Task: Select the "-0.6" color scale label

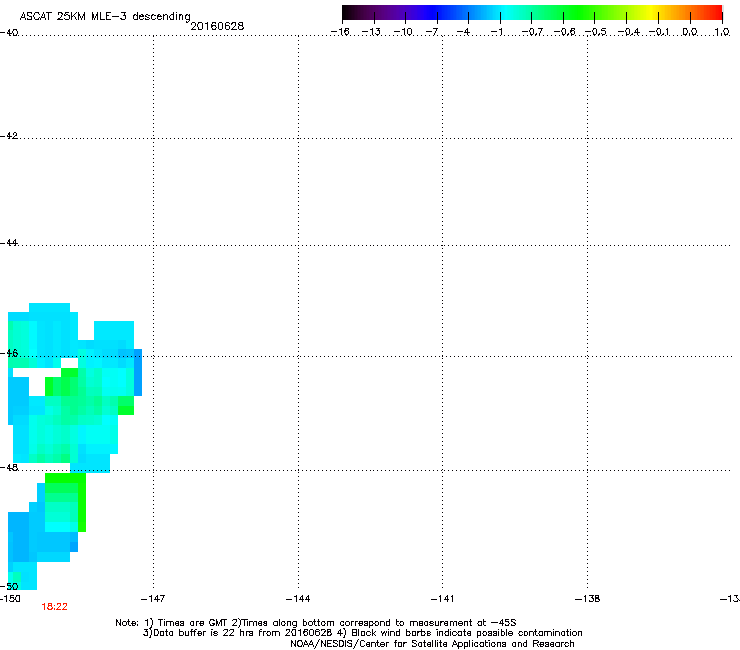Action: pyautogui.click(x=564, y=32)
